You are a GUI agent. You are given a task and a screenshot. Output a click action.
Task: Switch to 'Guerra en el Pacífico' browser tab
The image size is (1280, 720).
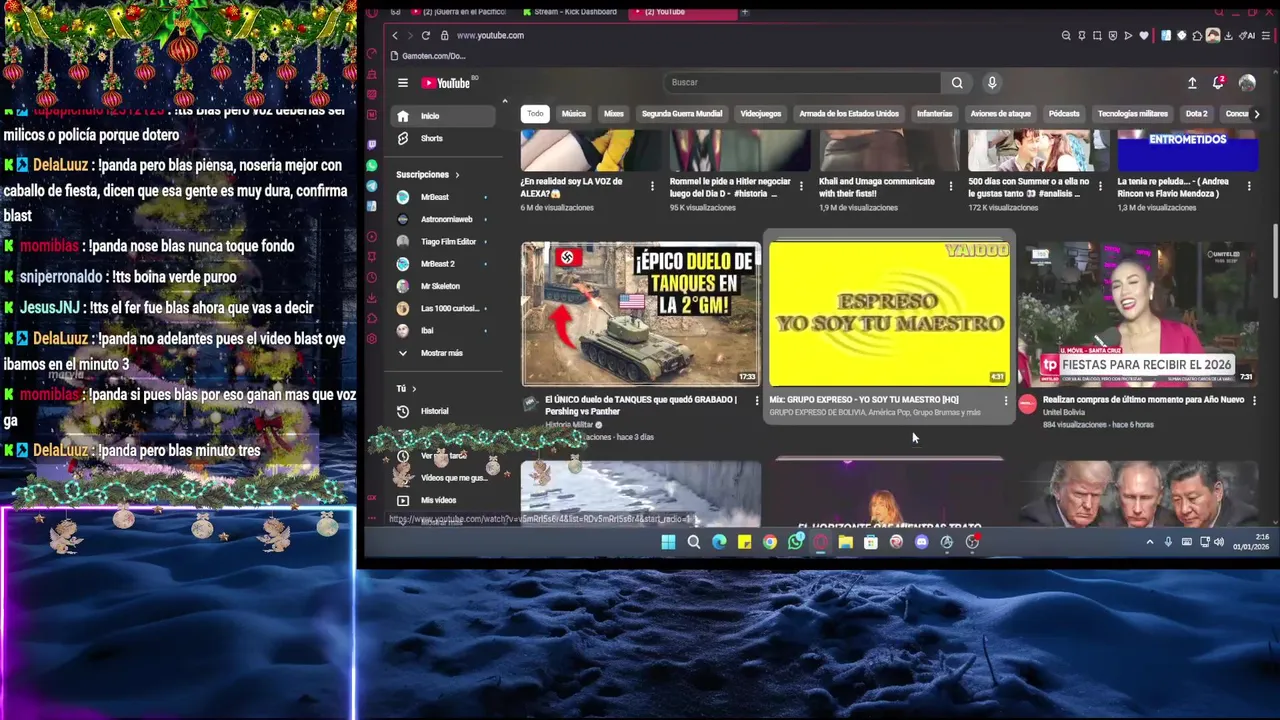458,12
